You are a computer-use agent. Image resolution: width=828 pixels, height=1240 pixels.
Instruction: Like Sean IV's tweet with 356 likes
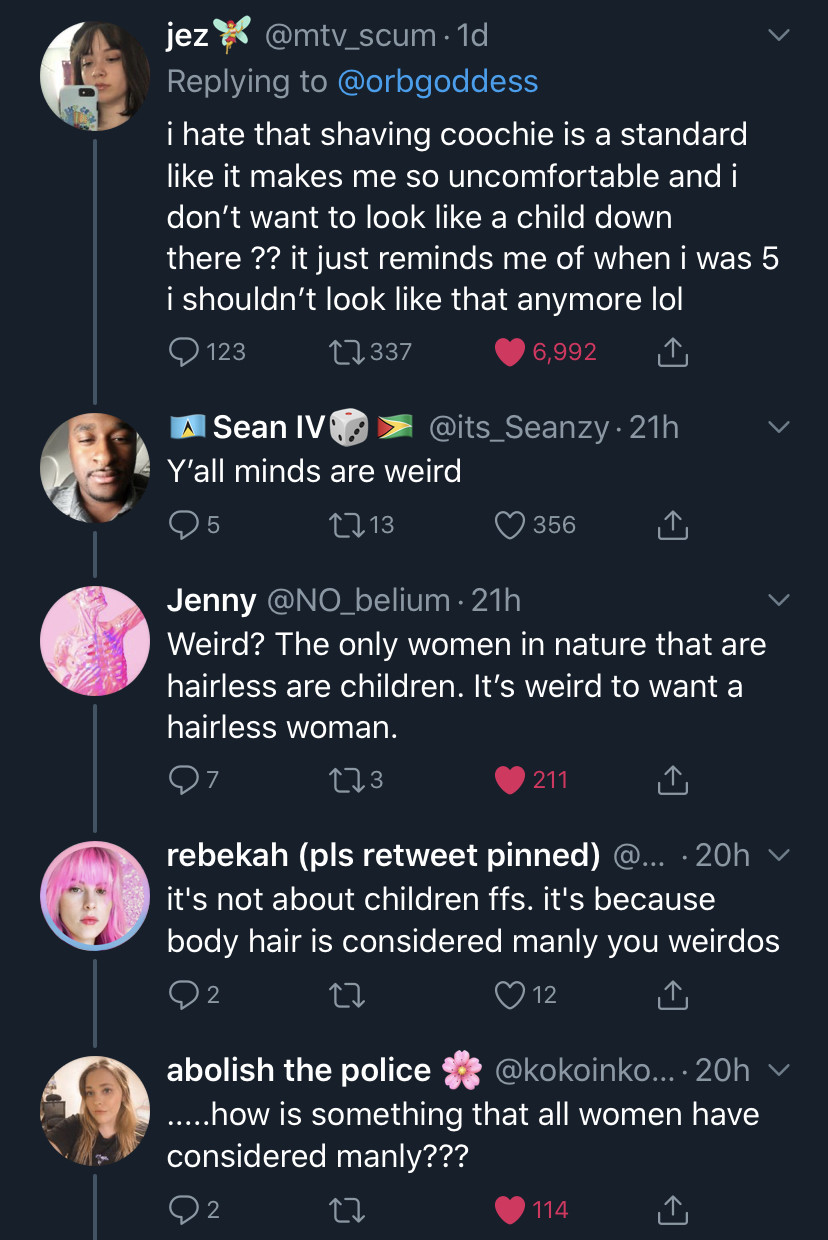tap(511, 525)
